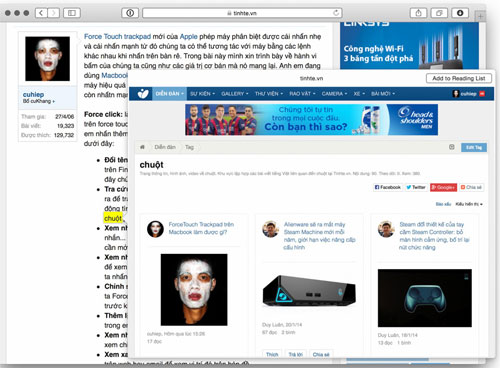This screenshot has width=500, height=368.
Task: Expand the BÀI MỚI menu
Action: (x=383, y=94)
